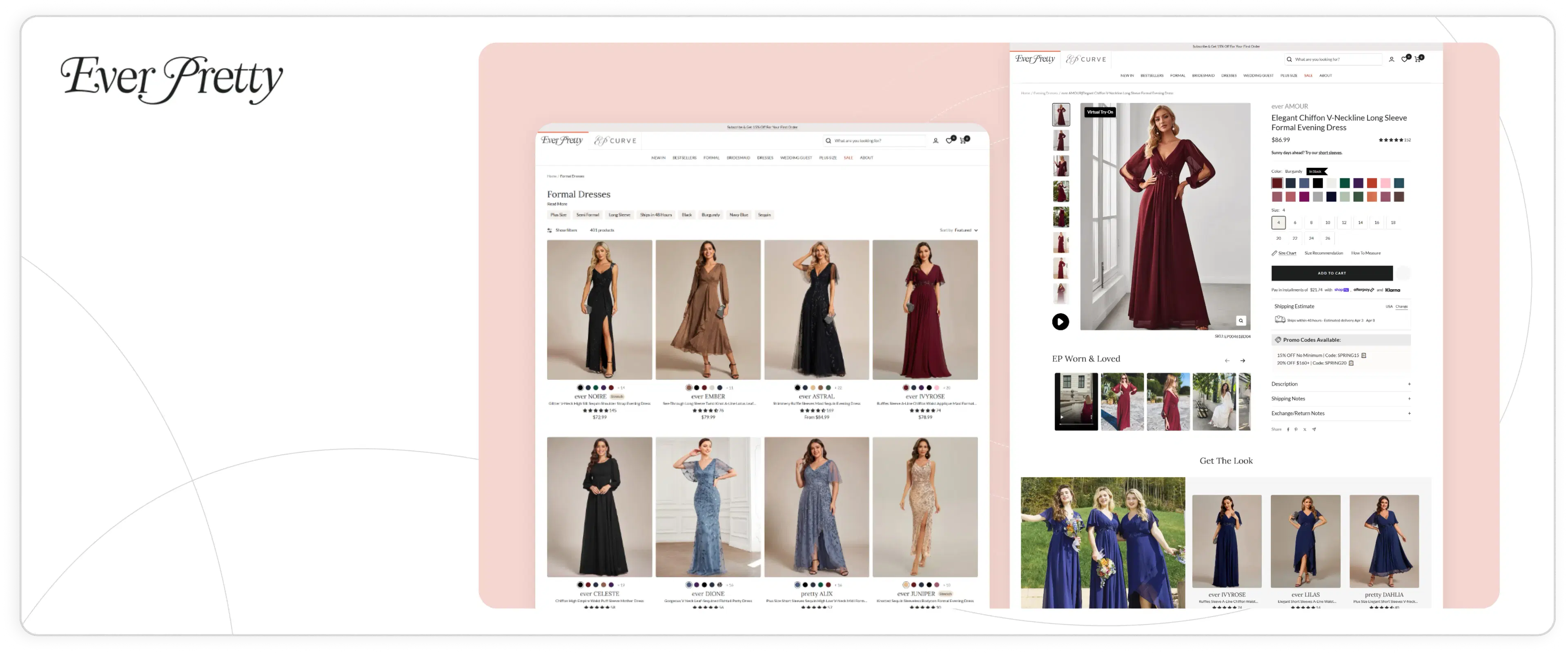Open wishlist heart icon on Formal Dresses page
This screenshot has width=1568, height=653.
pos(949,140)
